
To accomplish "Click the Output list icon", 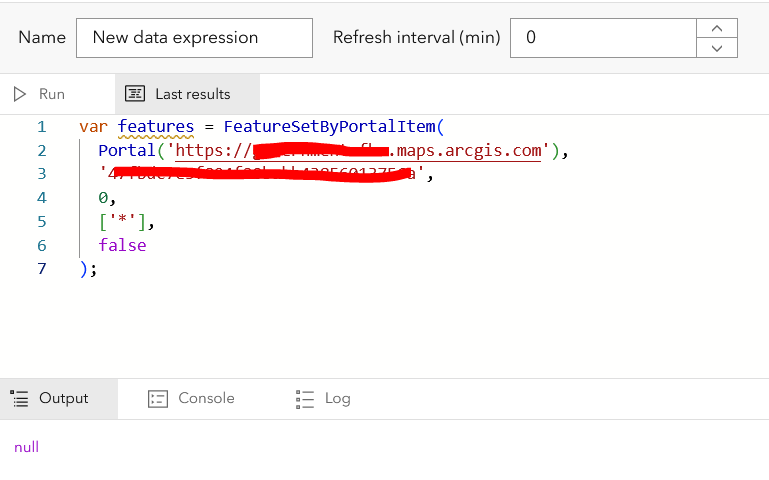I will 20,398.
